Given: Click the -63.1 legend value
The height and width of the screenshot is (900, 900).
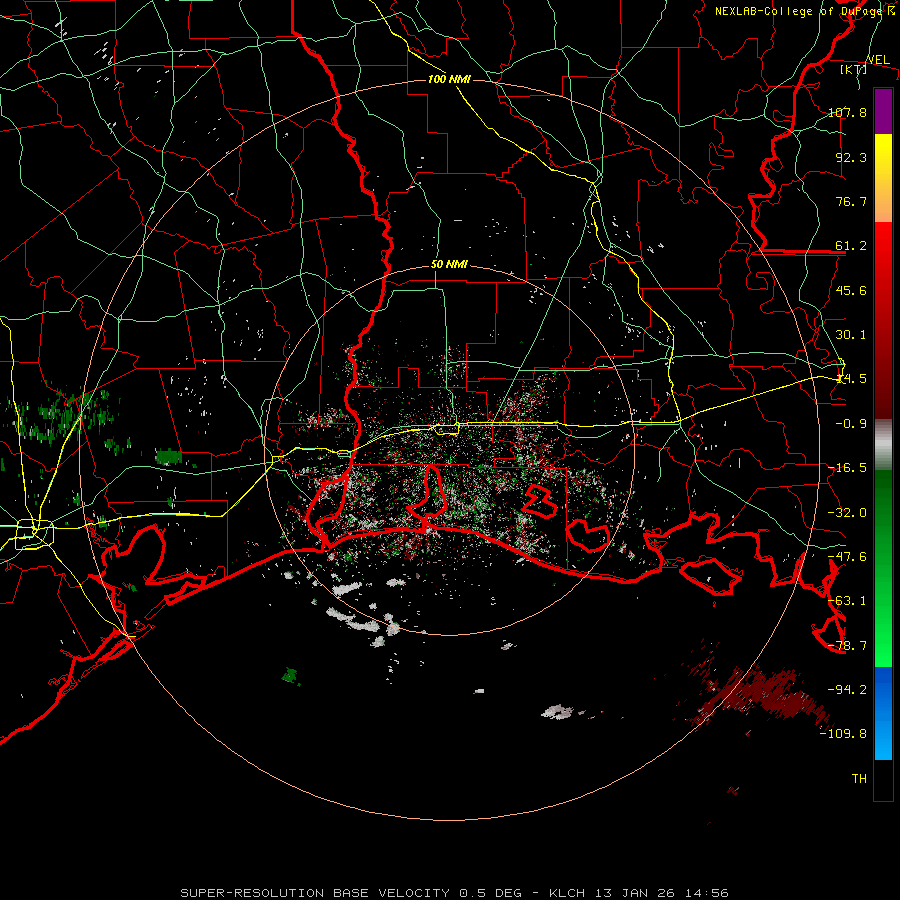Looking at the screenshot, I should point(847,601).
